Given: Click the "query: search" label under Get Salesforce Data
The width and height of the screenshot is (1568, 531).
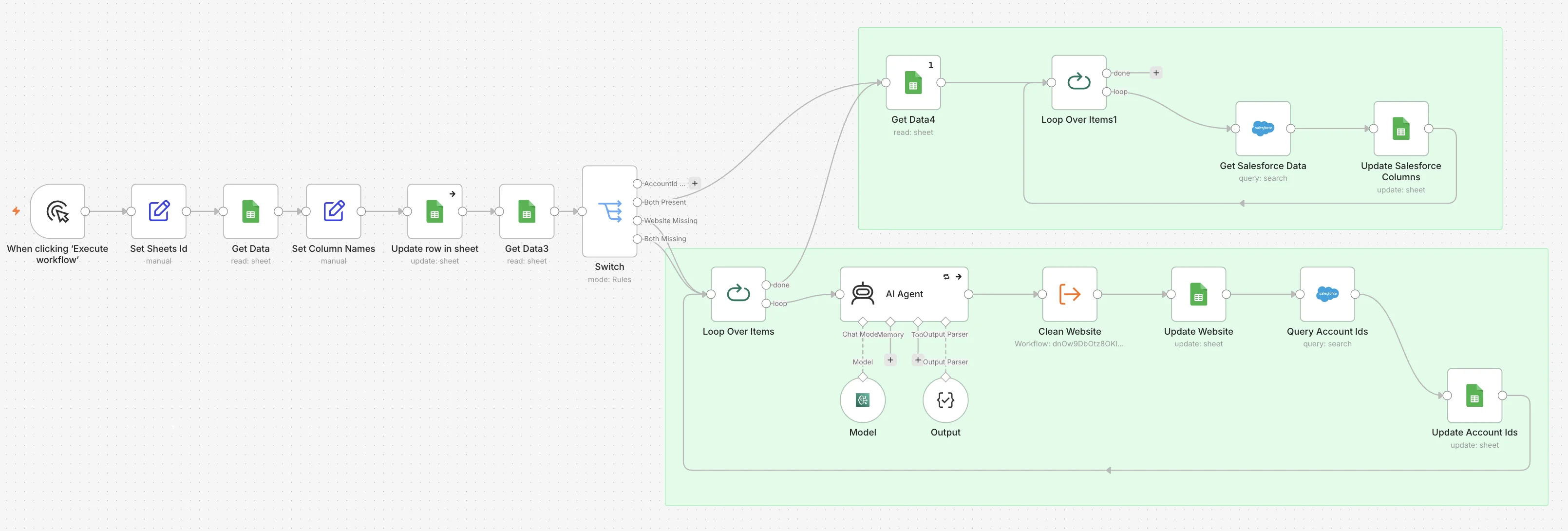Looking at the screenshot, I should pyautogui.click(x=1263, y=178).
